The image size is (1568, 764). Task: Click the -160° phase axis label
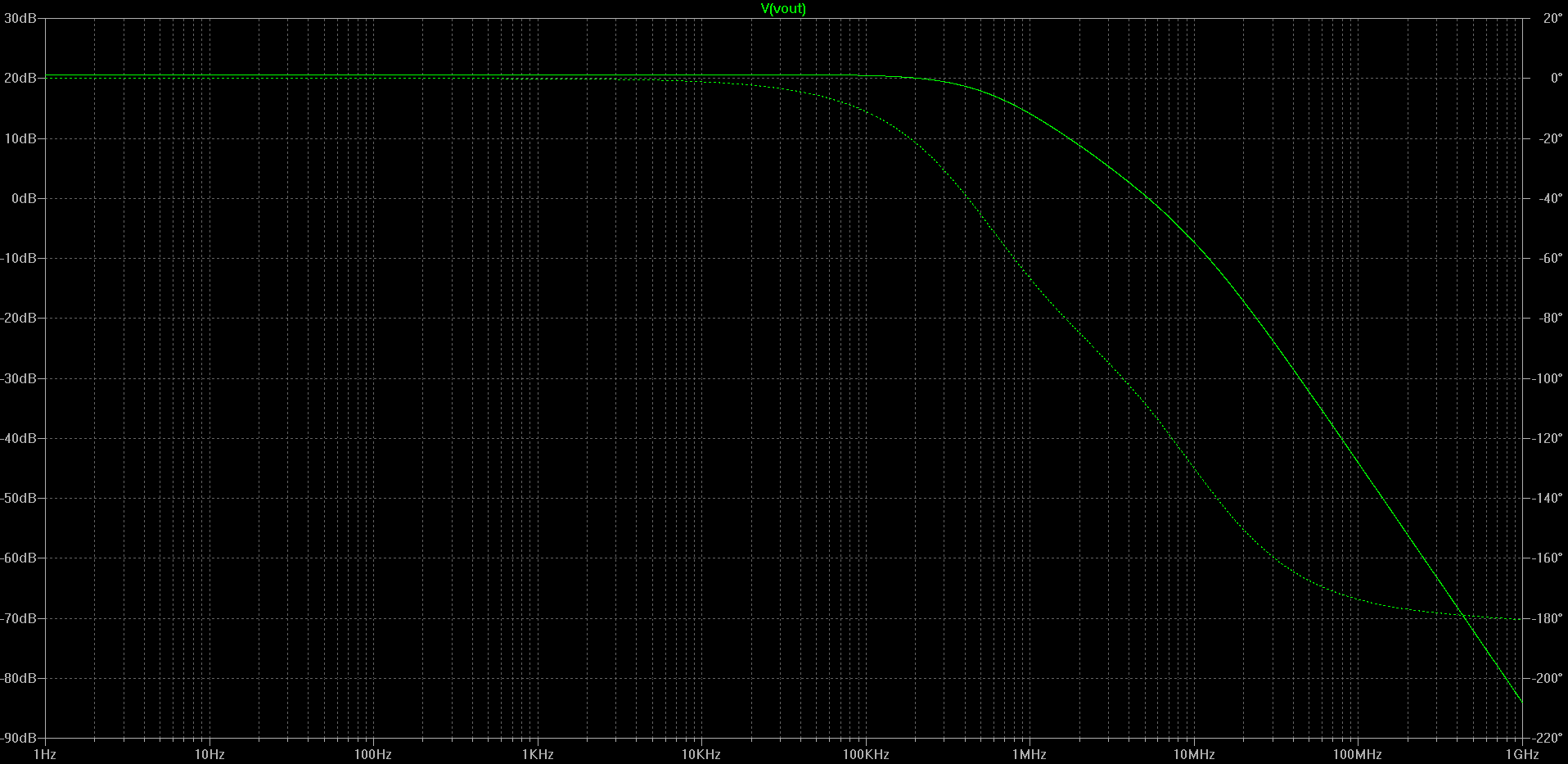(1547, 558)
